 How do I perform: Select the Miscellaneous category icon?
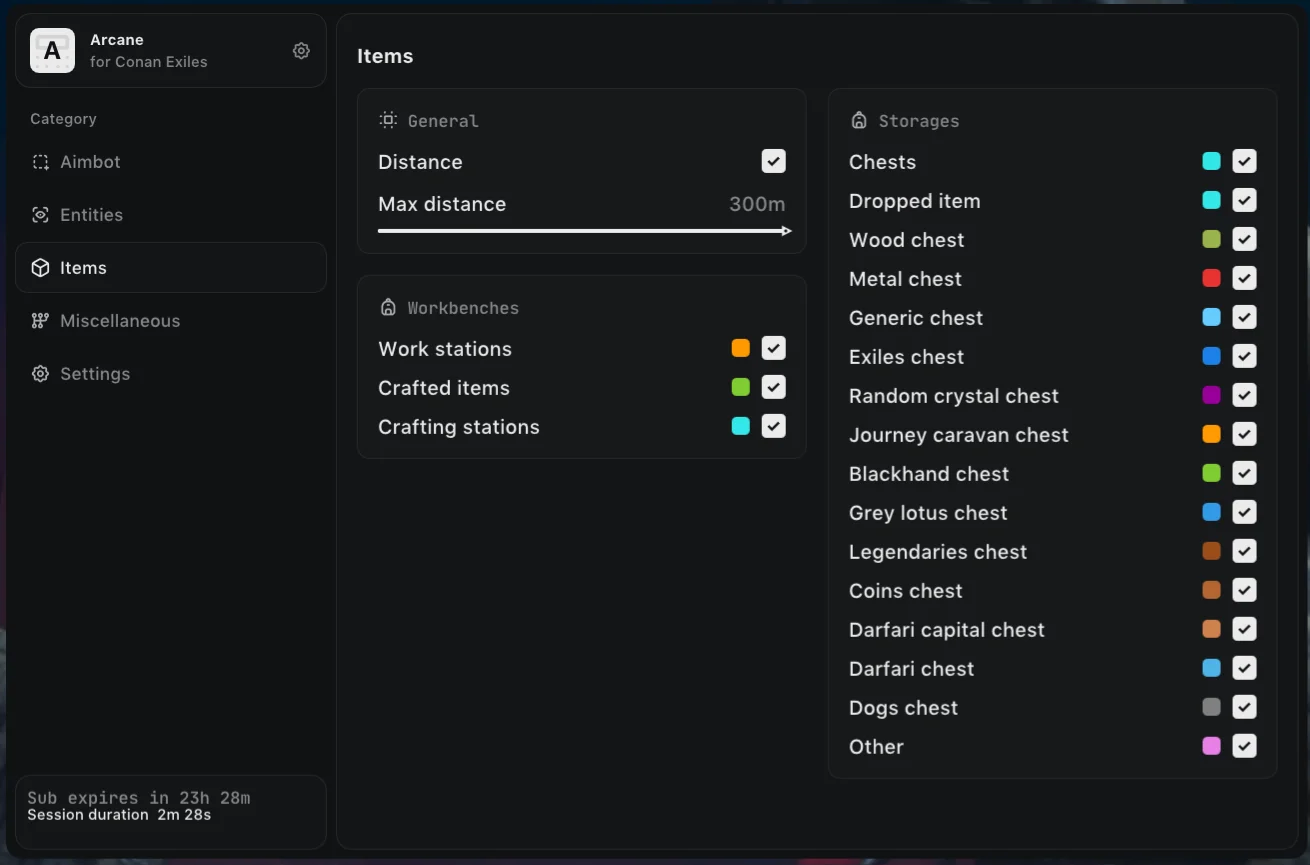[x=40, y=321]
